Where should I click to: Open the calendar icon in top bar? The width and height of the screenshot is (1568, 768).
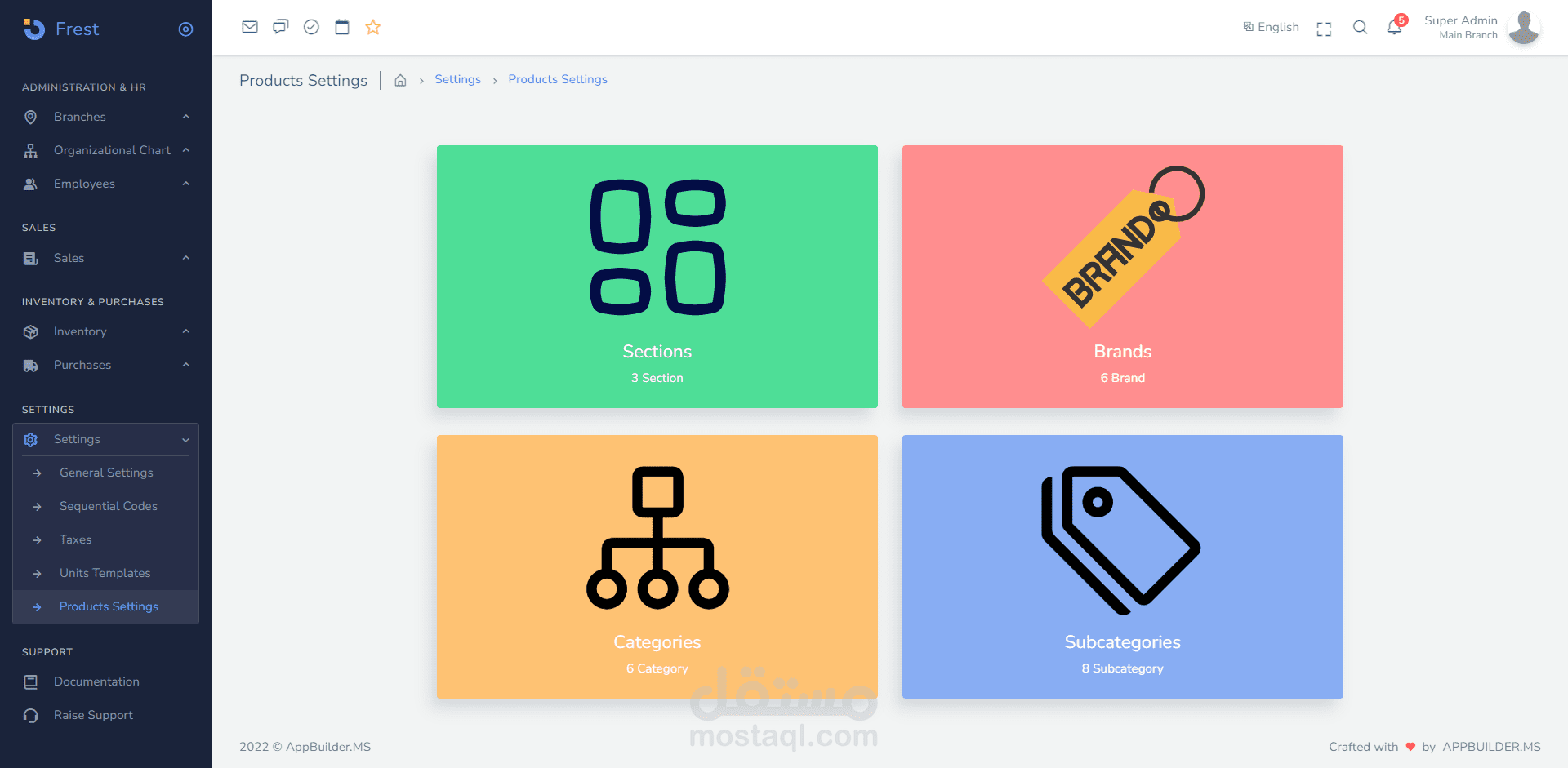pos(342,27)
